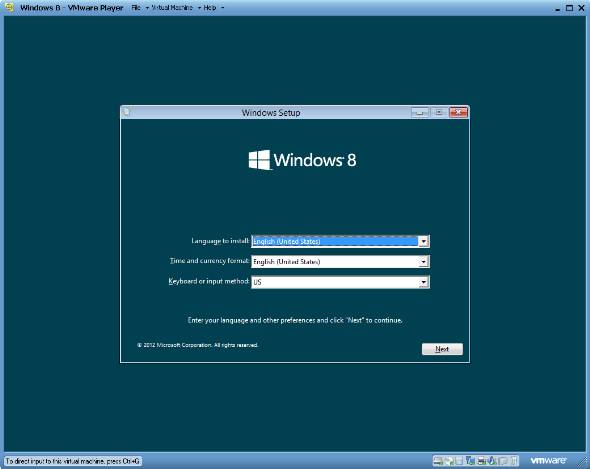Click the network adapter device icon in status bar
Viewport: 590px width, 469px height.
coord(470,461)
